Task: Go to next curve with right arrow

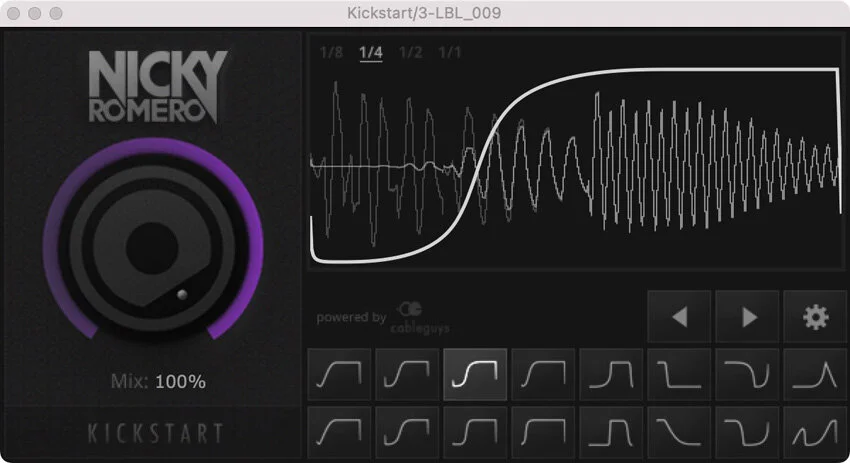Action: click(748, 317)
